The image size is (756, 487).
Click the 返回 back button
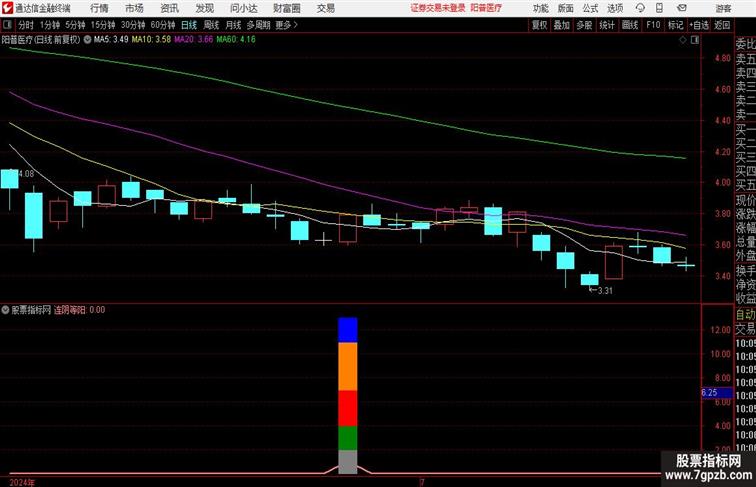pyautogui.click(x=722, y=25)
